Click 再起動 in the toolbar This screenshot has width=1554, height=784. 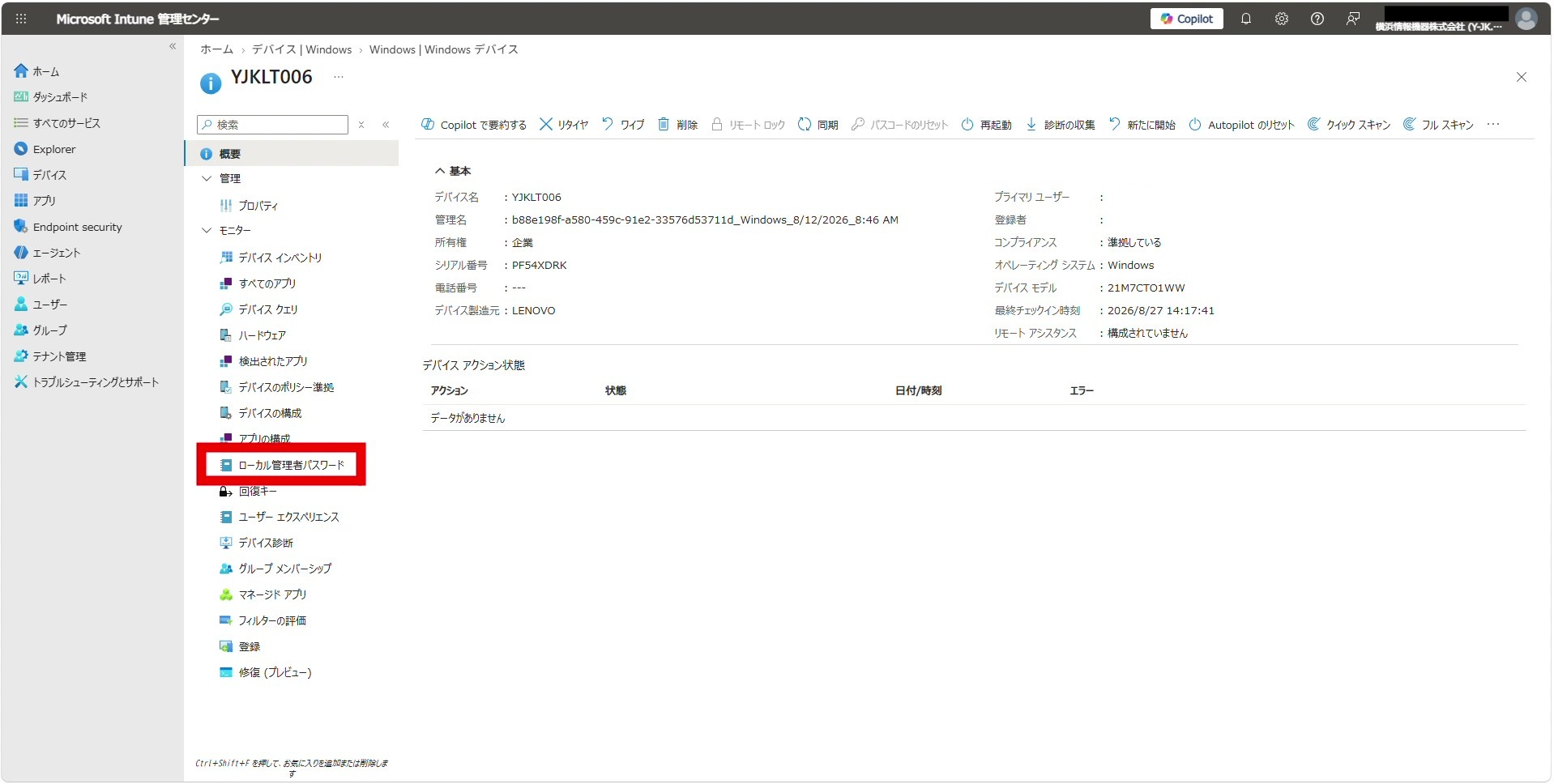tap(987, 125)
